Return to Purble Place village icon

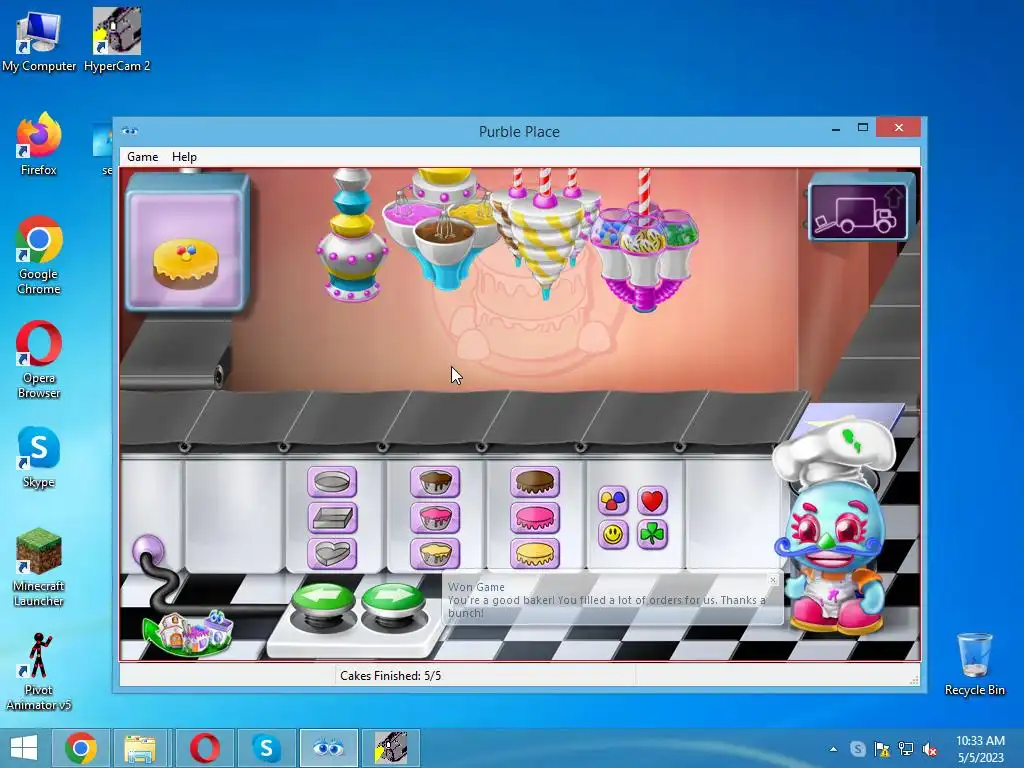[188, 632]
